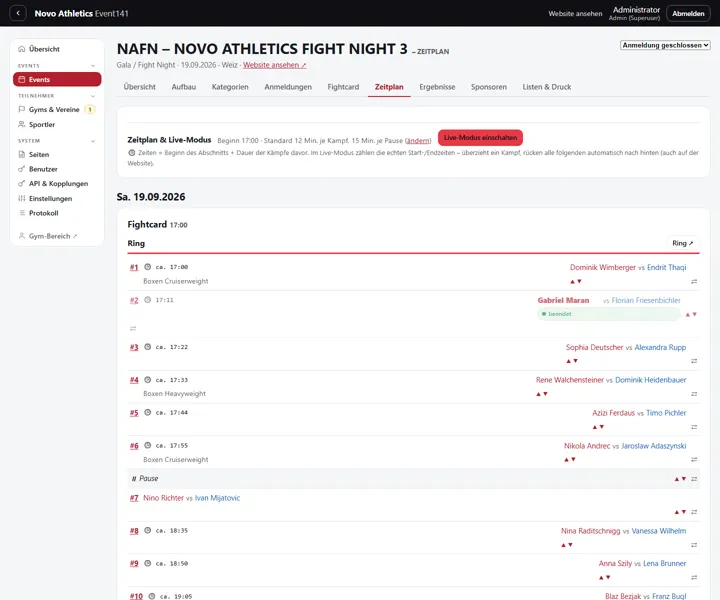
Task: Move fight #1 up with red arrow
Action: [x=572, y=281]
